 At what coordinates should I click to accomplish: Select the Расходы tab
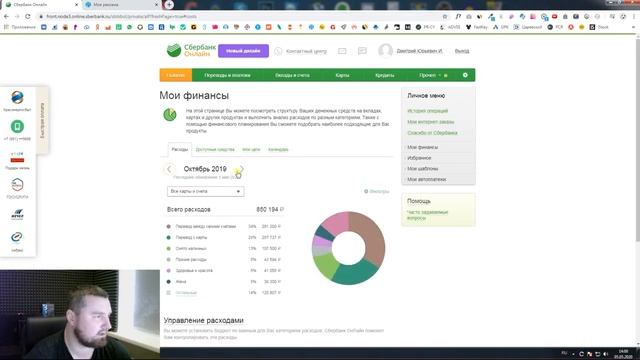pos(180,149)
